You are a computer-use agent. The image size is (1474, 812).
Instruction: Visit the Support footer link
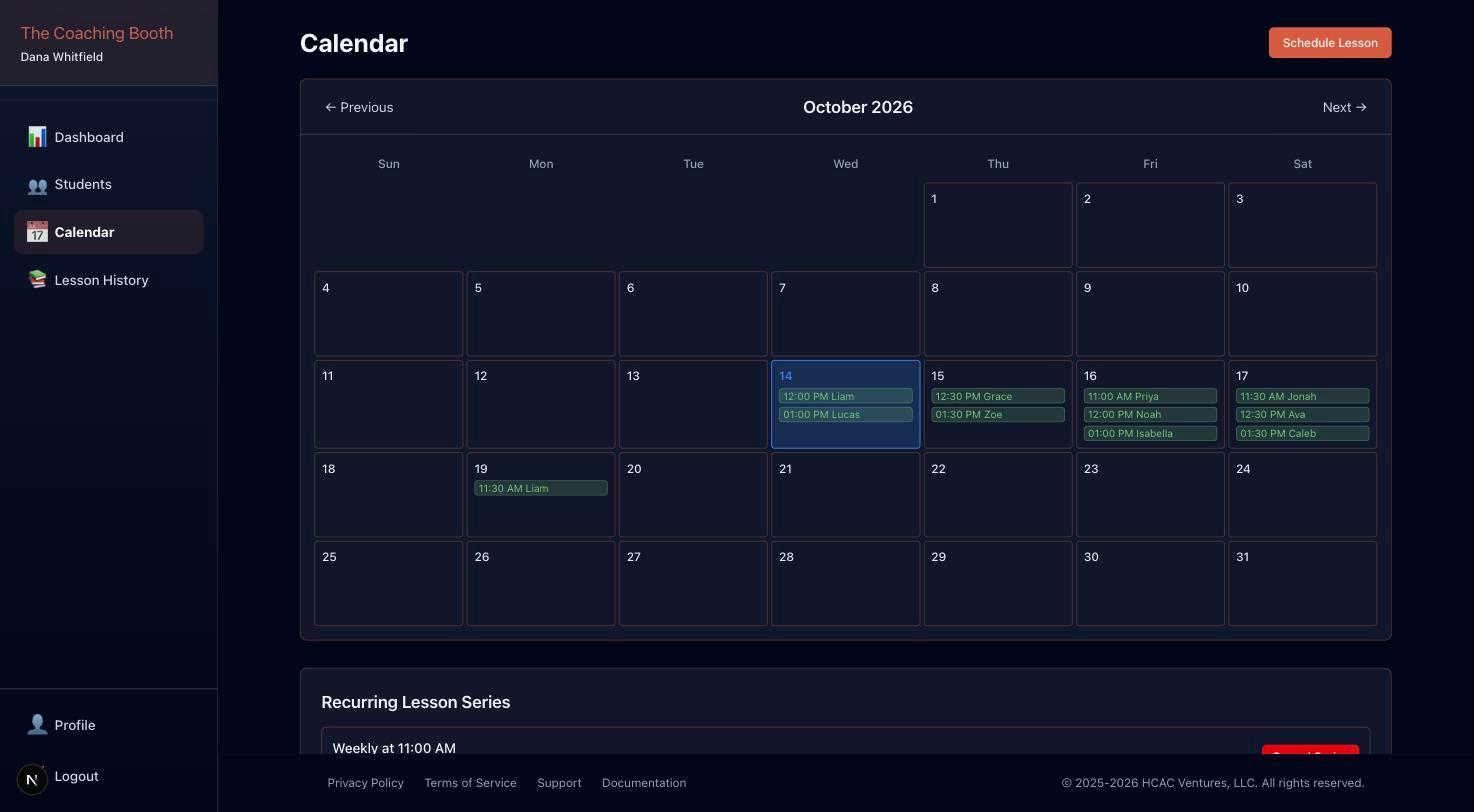pyautogui.click(x=559, y=783)
